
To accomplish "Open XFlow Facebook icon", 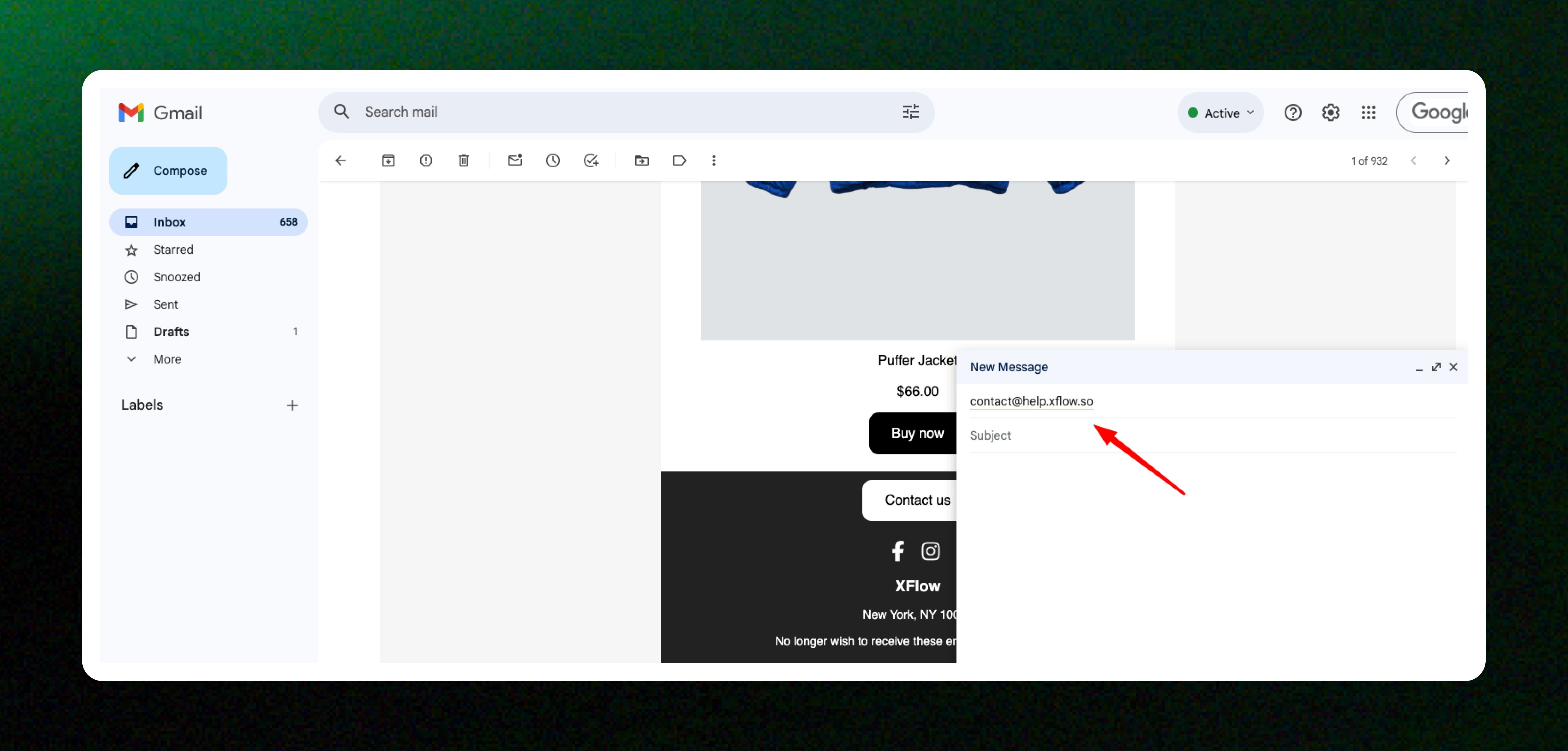I will coord(898,551).
